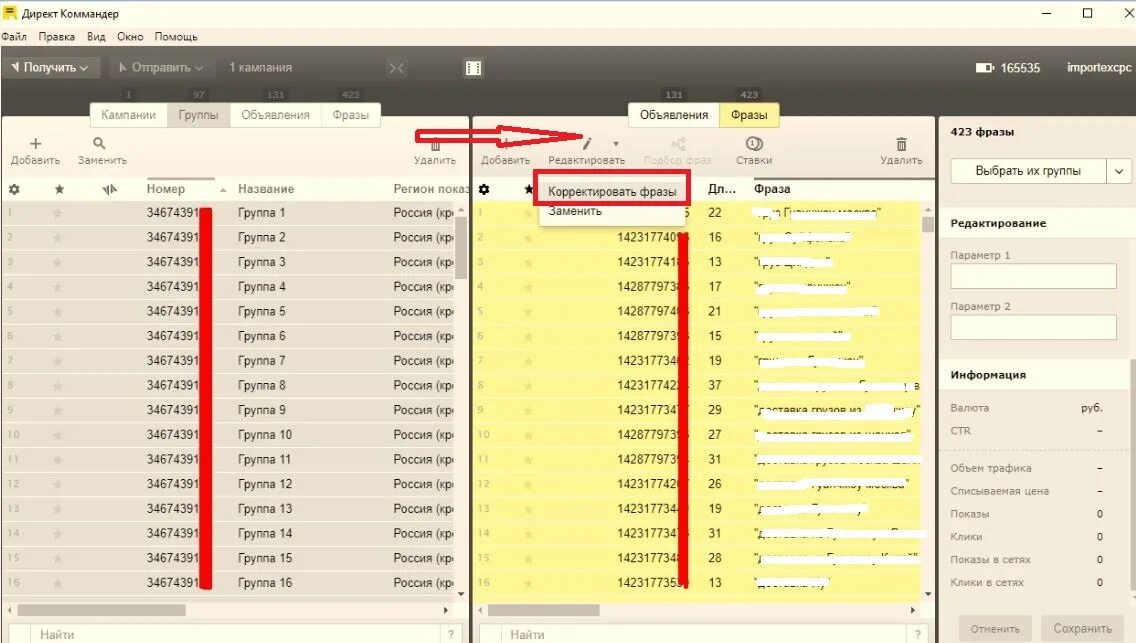Screen dimensions: 1136x643
Task: Click the status arrows column header in groups table
Action: click(109, 189)
